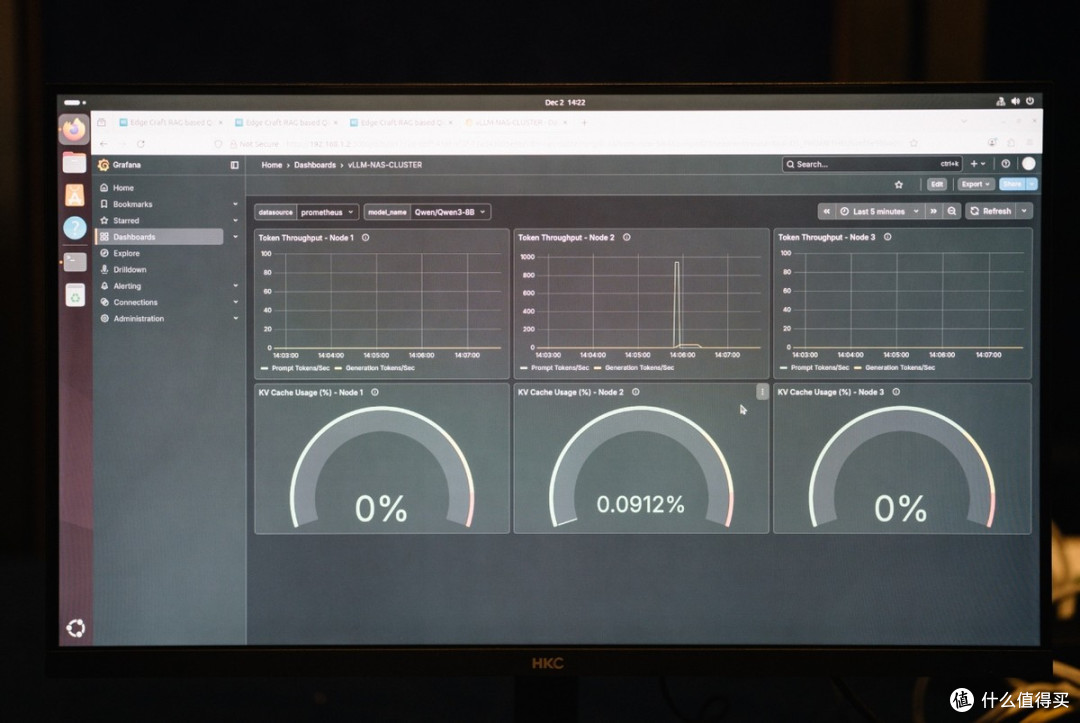Click the spike in Node 2 throughput chart

(677, 303)
